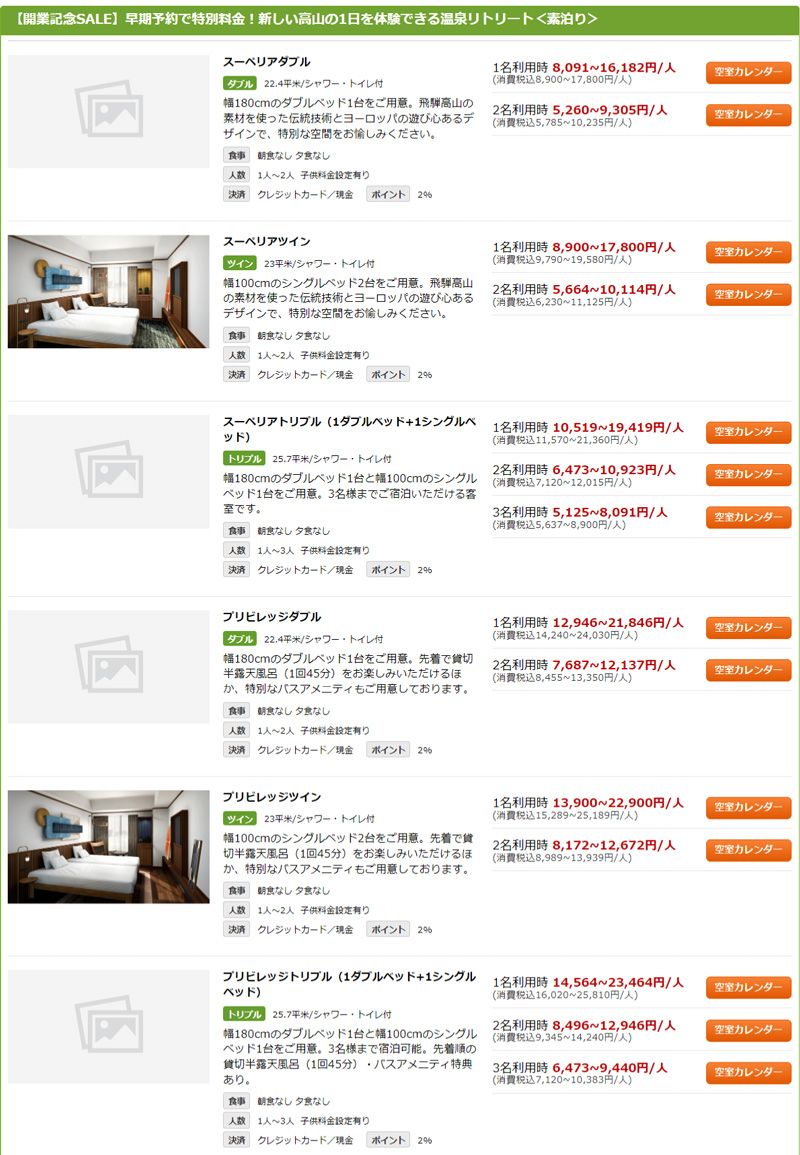The width and height of the screenshot is (800, 1155).
Task: Open vacancy calendar for Superior Double 1-person rate
Action: 748,72
